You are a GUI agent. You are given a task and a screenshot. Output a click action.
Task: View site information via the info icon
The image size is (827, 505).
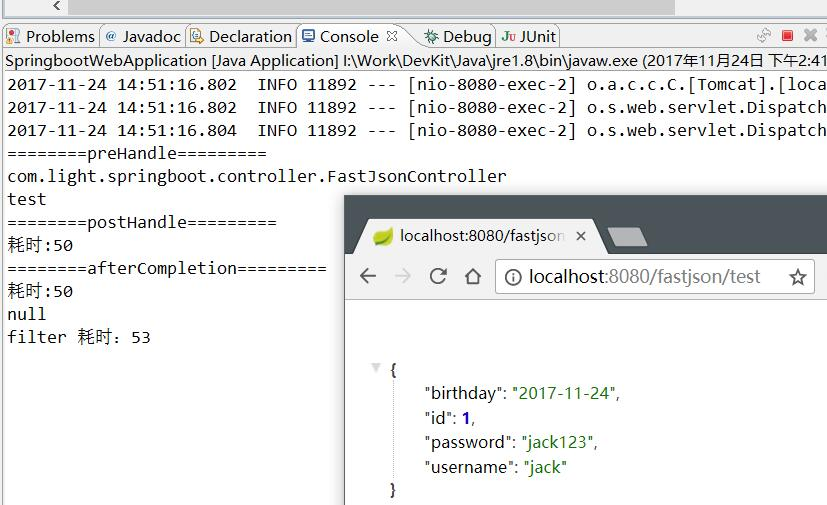pyautogui.click(x=513, y=277)
